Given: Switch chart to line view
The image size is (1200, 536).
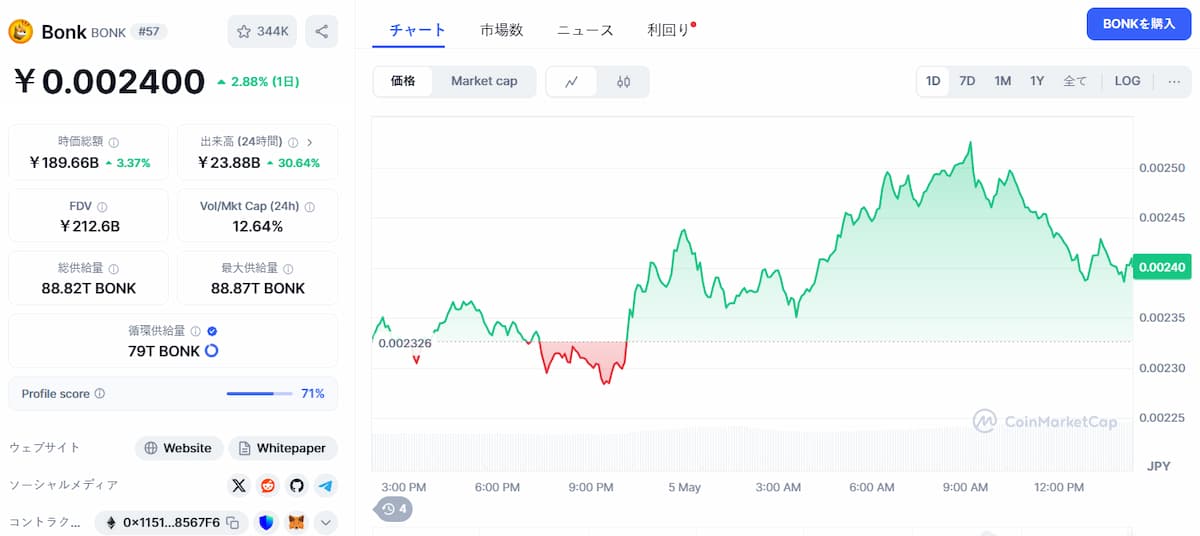Looking at the screenshot, I should coord(572,82).
